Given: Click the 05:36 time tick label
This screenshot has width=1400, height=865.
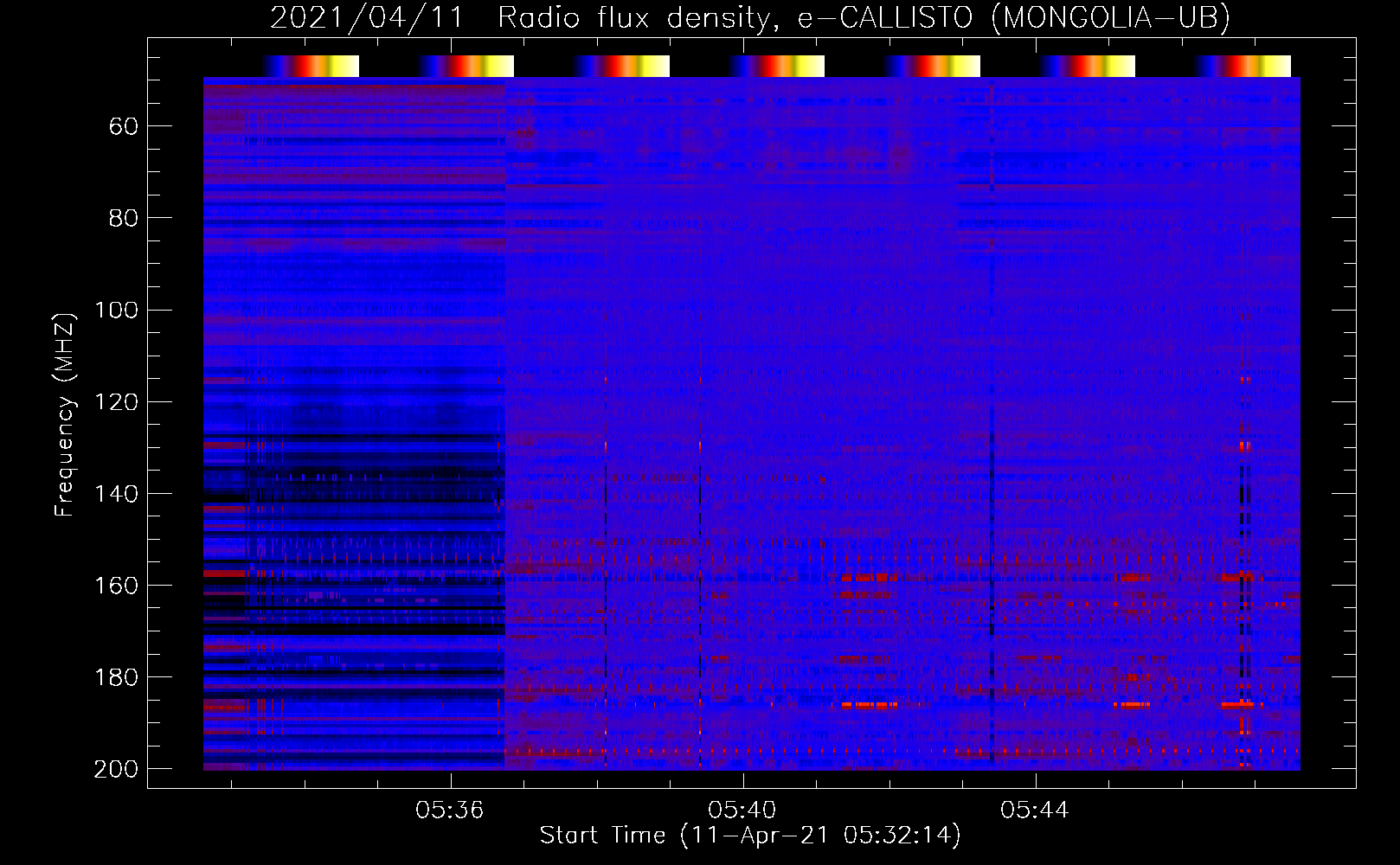Looking at the screenshot, I should 449,811.
